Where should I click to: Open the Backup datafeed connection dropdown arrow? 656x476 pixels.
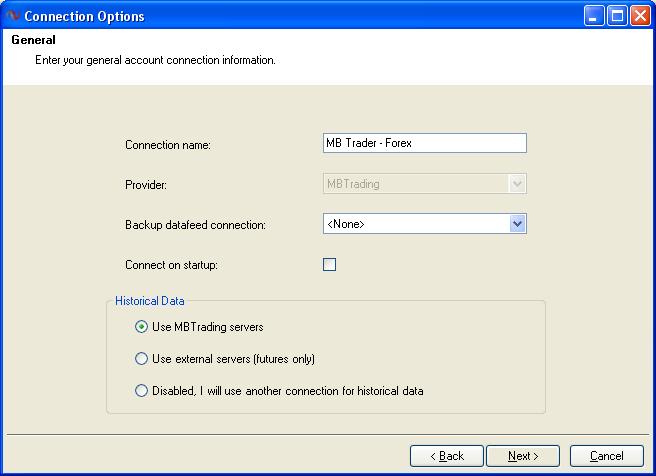pyautogui.click(x=517, y=224)
